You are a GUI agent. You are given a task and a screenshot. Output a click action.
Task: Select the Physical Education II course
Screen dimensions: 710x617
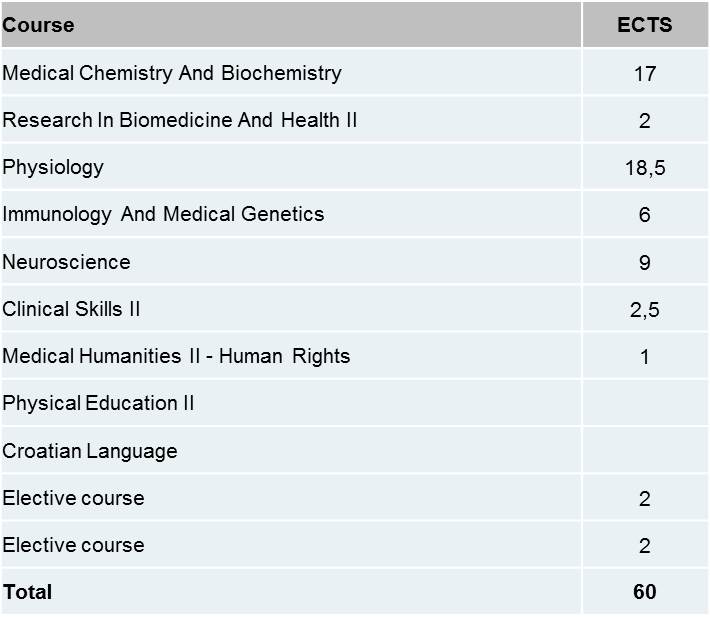point(98,403)
